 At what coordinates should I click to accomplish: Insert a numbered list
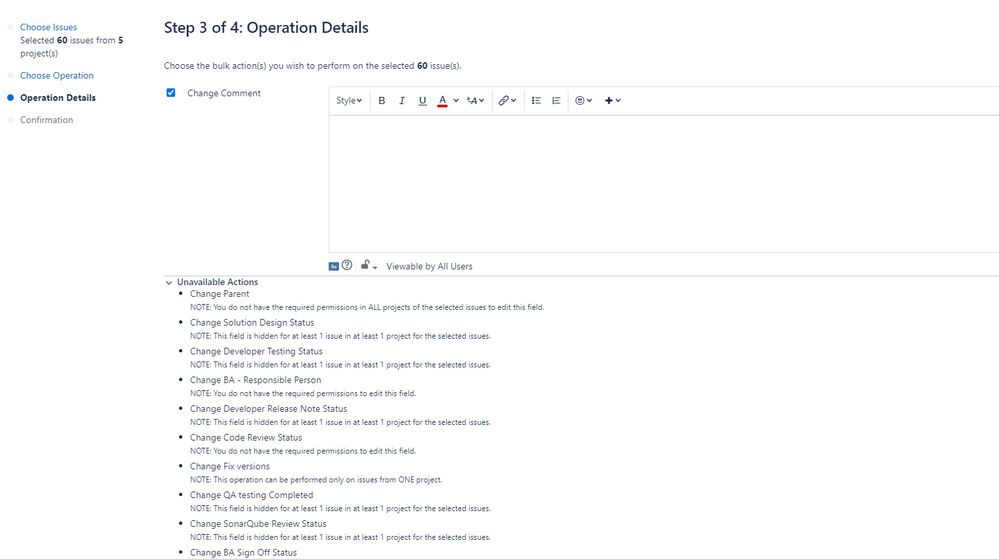tap(556, 101)
